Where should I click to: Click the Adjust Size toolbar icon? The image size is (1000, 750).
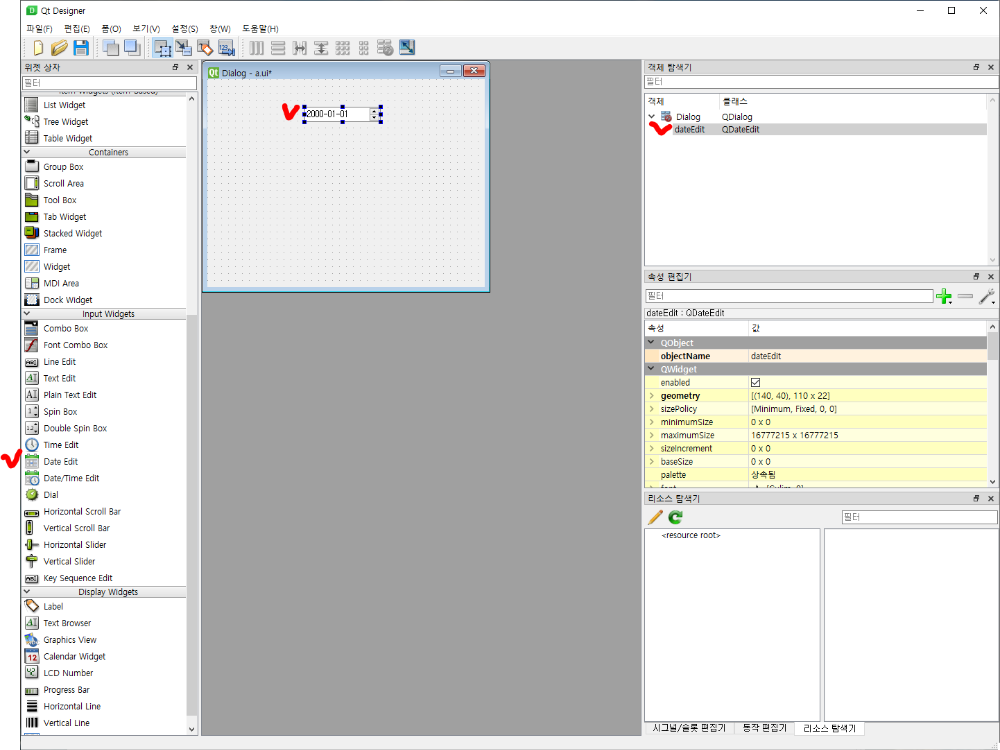click(407, 48)
